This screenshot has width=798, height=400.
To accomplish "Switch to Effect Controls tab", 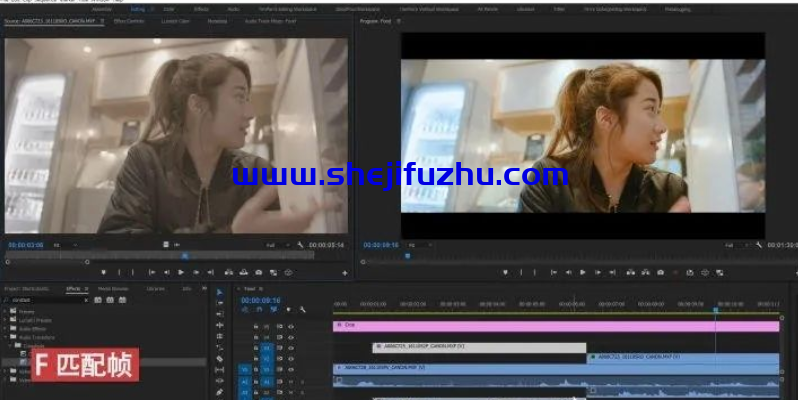I will (129, 21).
